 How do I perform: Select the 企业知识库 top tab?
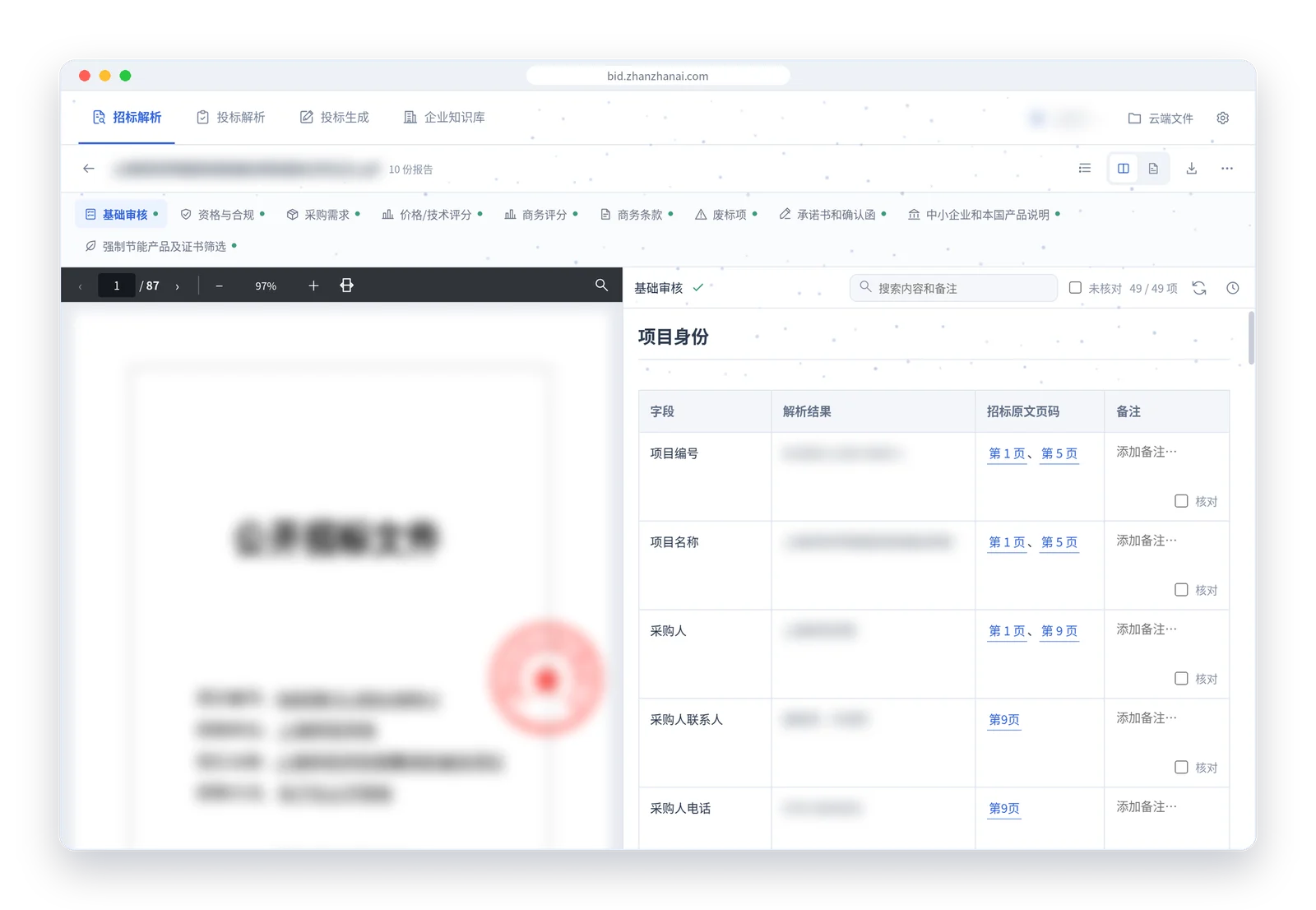coord(444,118)
